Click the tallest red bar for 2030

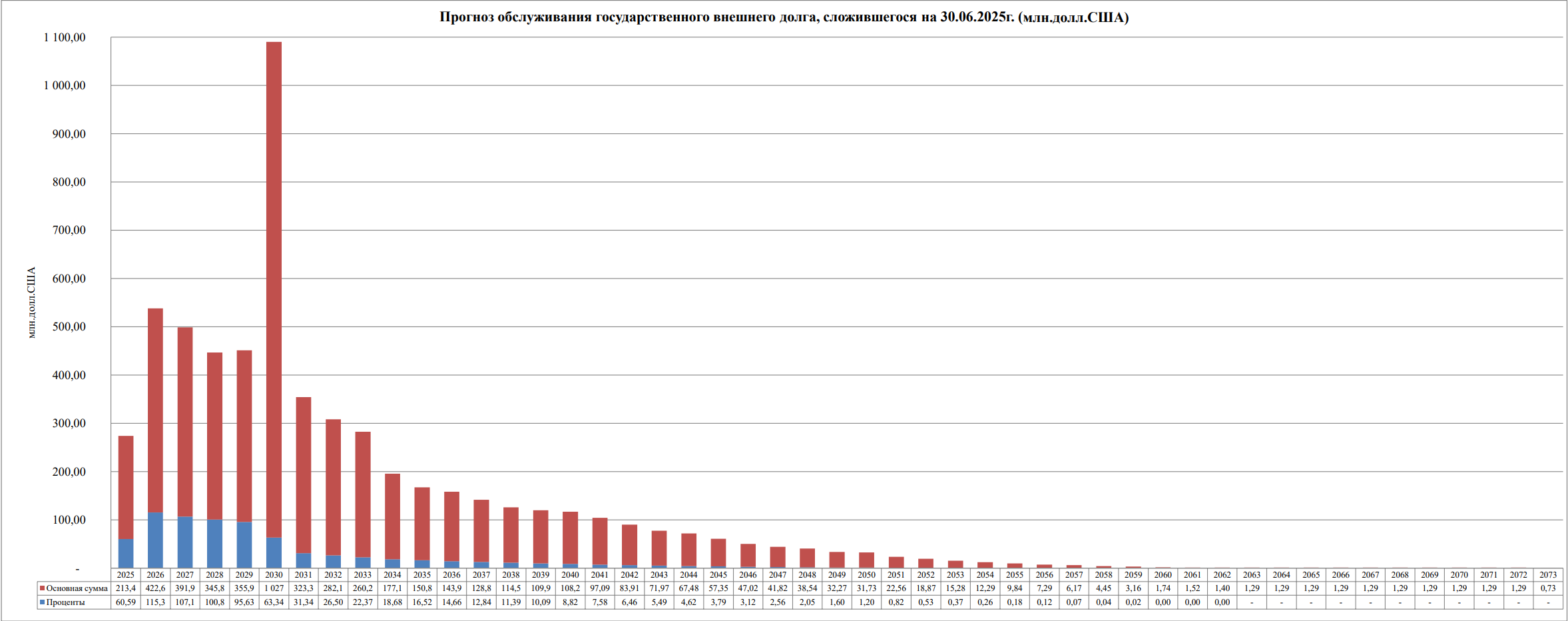pyautogui.click(x=274, y=287)
